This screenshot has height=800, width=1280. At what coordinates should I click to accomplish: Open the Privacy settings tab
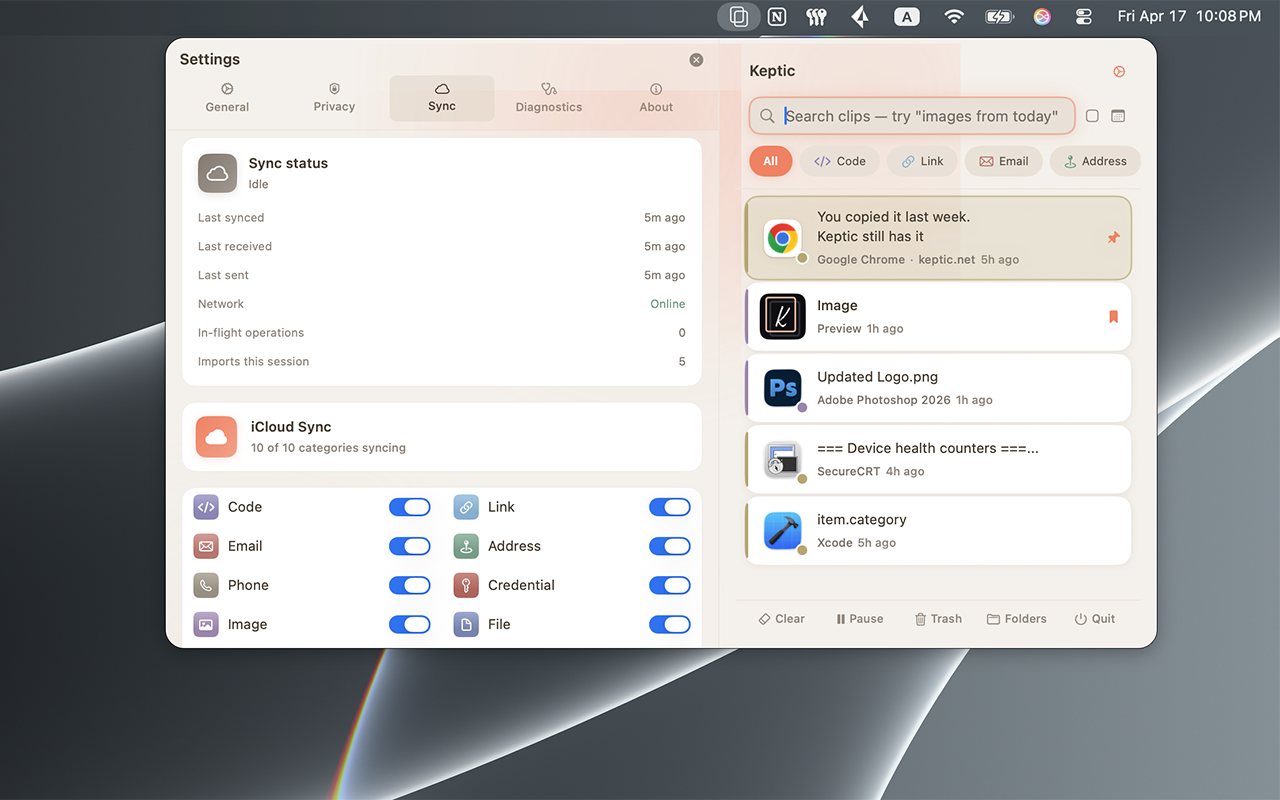click(334, 98)
